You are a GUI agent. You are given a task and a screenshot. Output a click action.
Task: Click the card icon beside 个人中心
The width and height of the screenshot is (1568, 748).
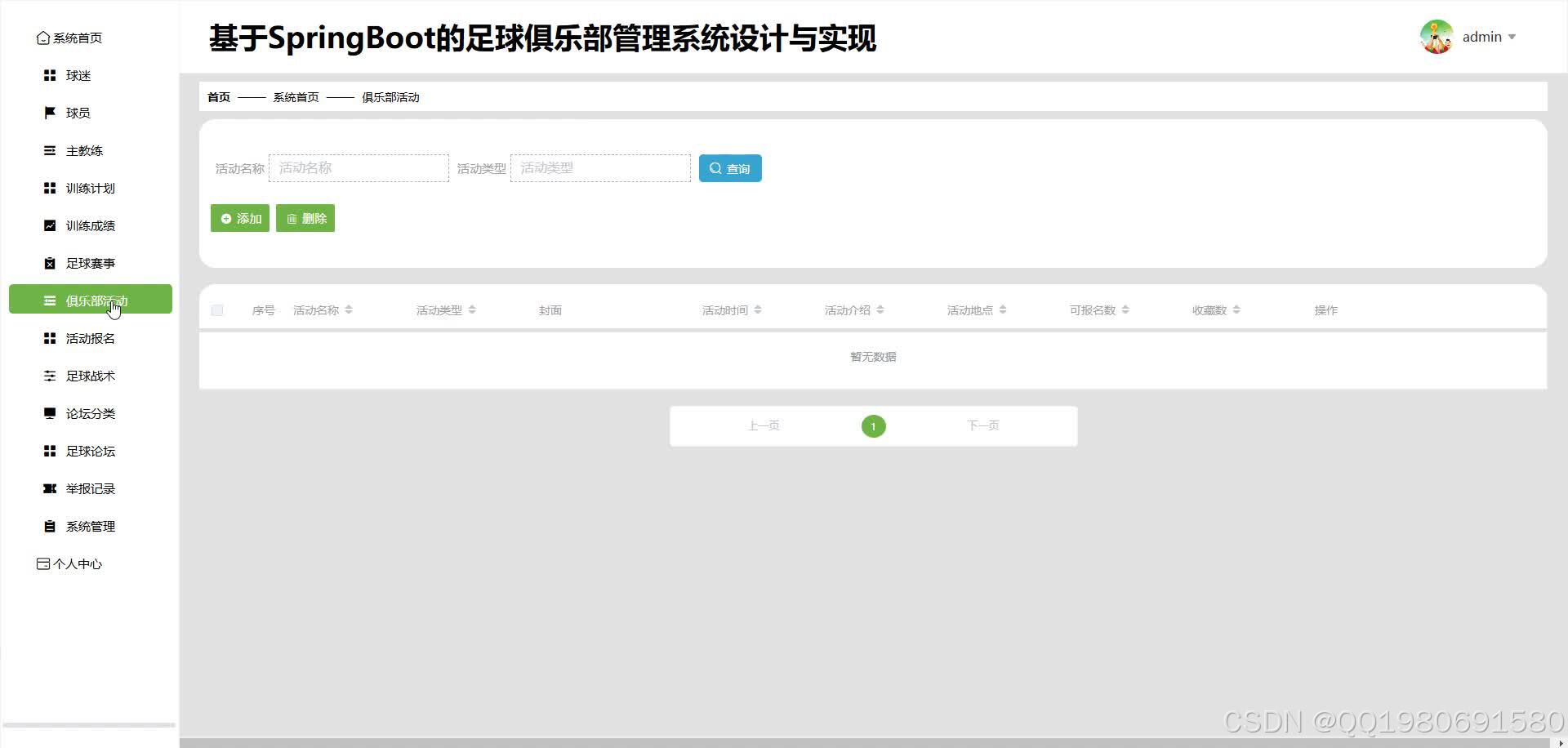[x=43, y=563]
